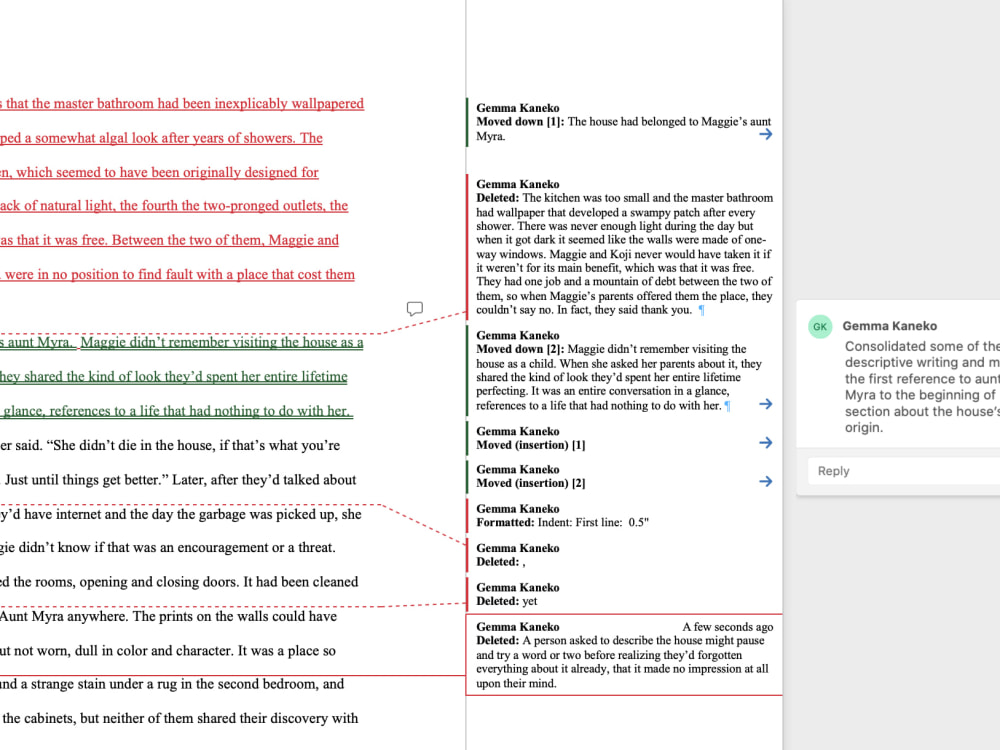The width and height of the screenshot is (1000, 750).
Task: Select the "Deleted: yet" revision balloon
Action: click(560, 594)
